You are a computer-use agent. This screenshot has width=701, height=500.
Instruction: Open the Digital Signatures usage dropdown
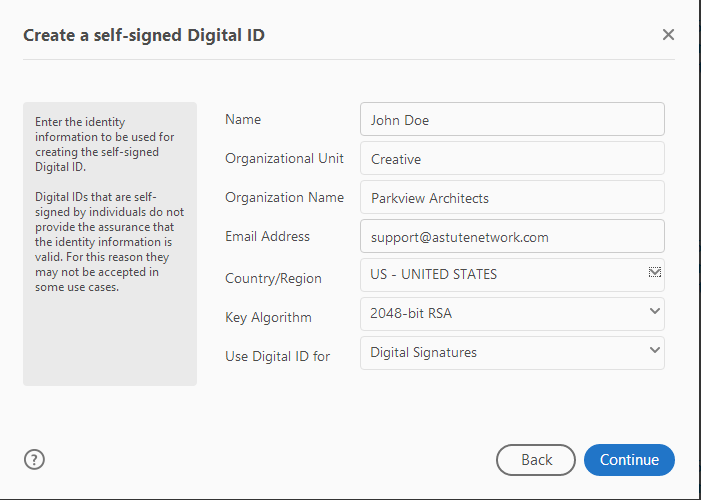tap(512, 352)
